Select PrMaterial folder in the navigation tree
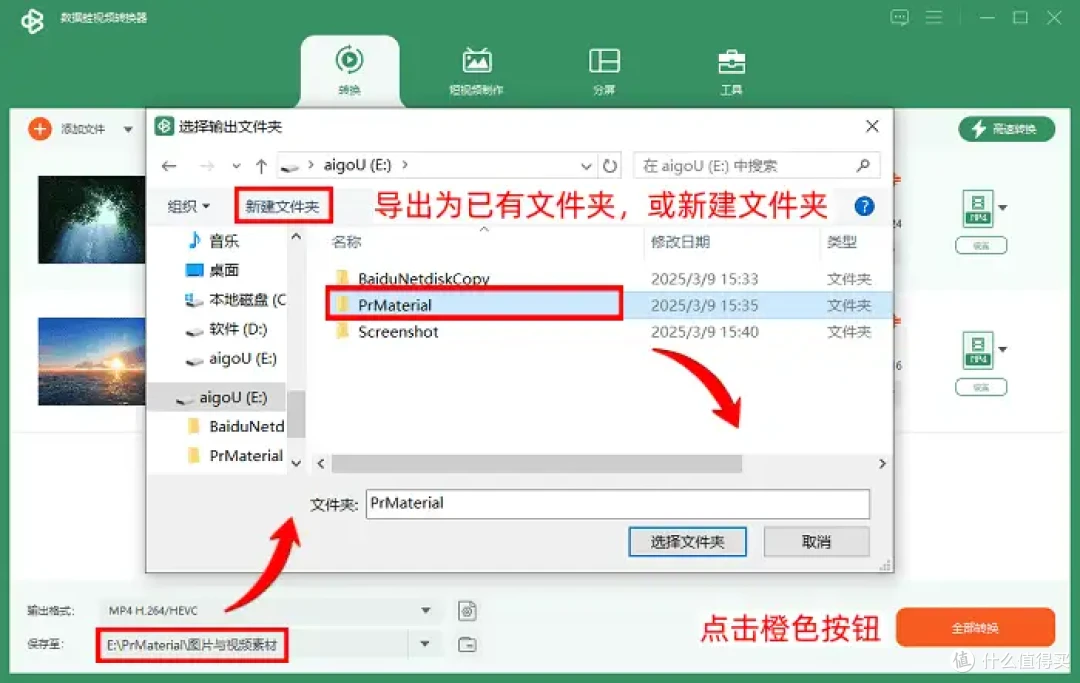Image resolution: width=1080 pixels, height=683 pixels. coord(236,456)
